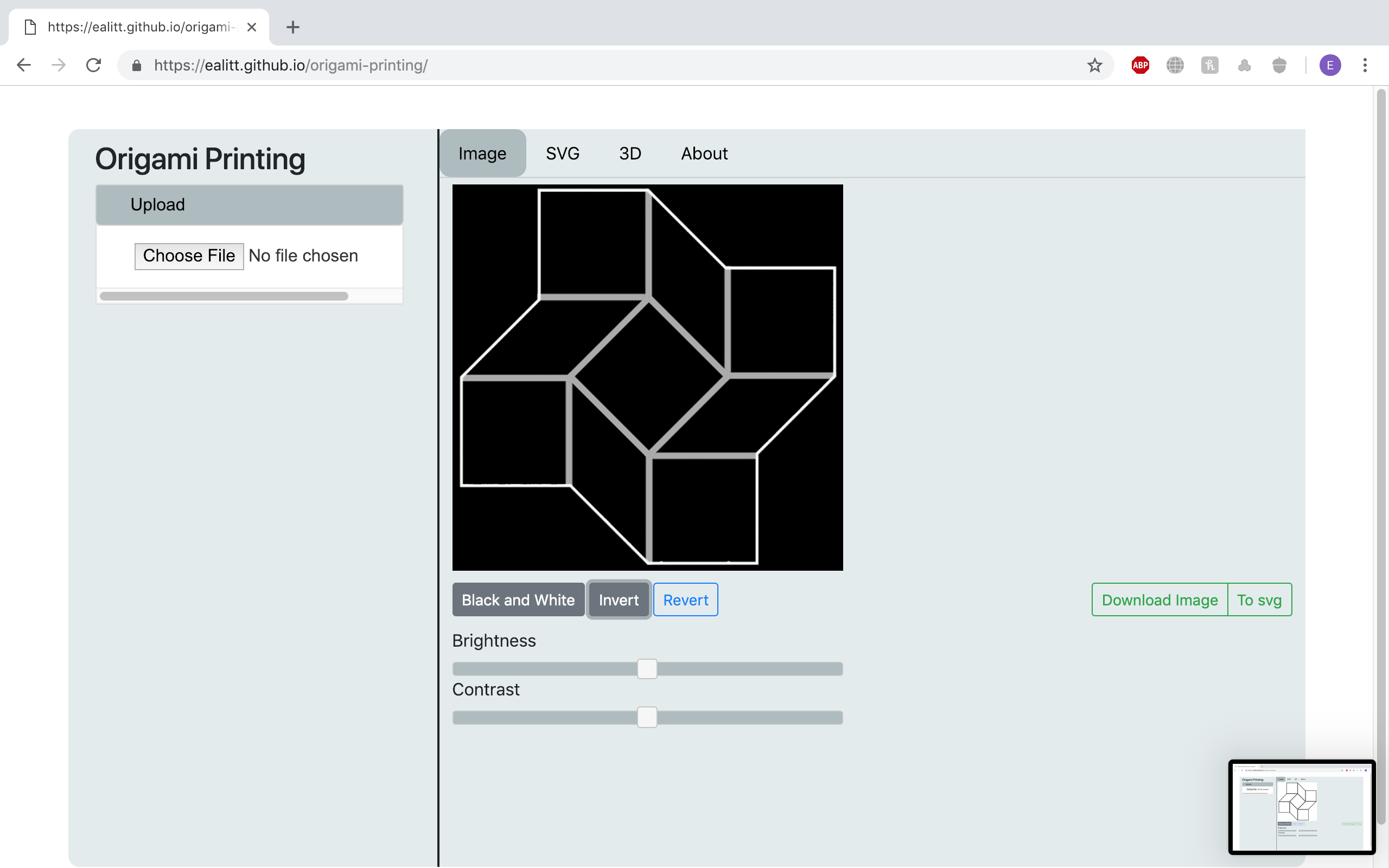Image resolution: width=1389 pixels, height=868 pixels.
Task: Click the Choose File button
Action: click(x=189, y=256)
